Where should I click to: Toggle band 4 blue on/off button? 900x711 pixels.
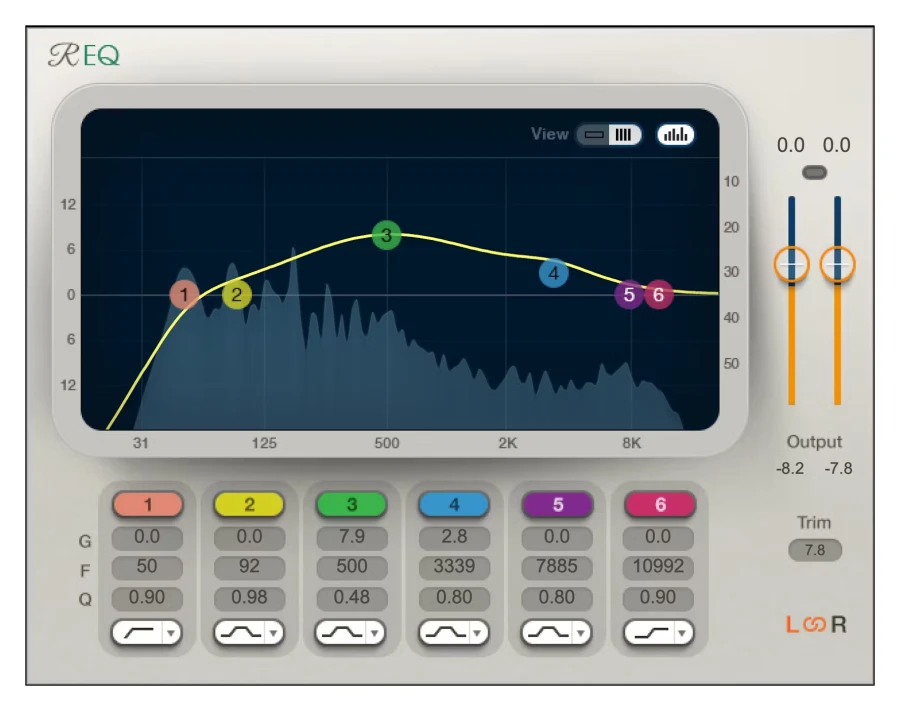pos(453,504)
